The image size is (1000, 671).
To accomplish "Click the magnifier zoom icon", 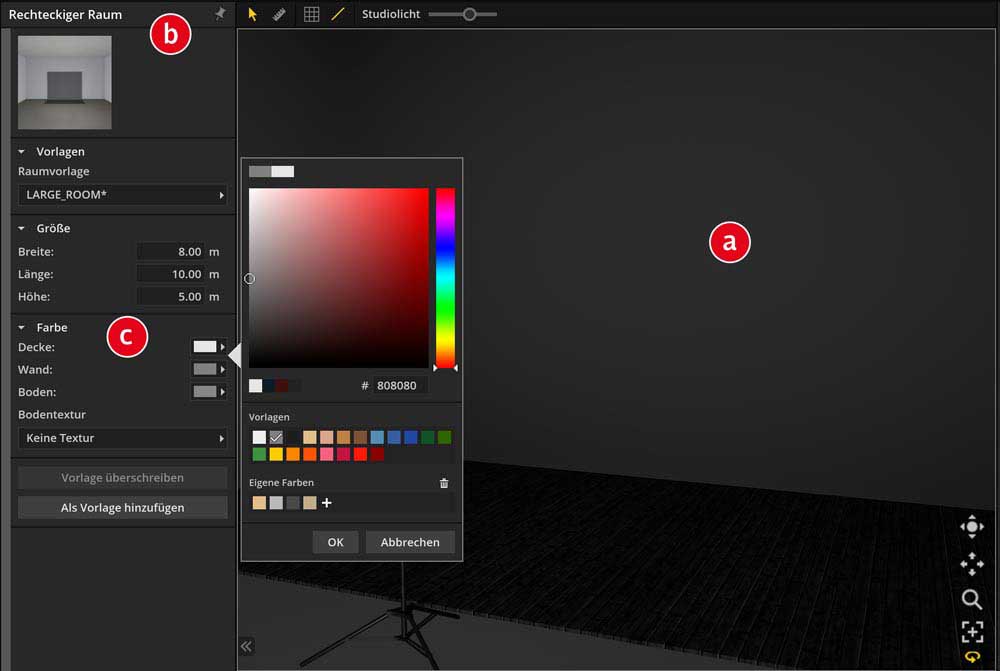I will [x=971, y=599].
